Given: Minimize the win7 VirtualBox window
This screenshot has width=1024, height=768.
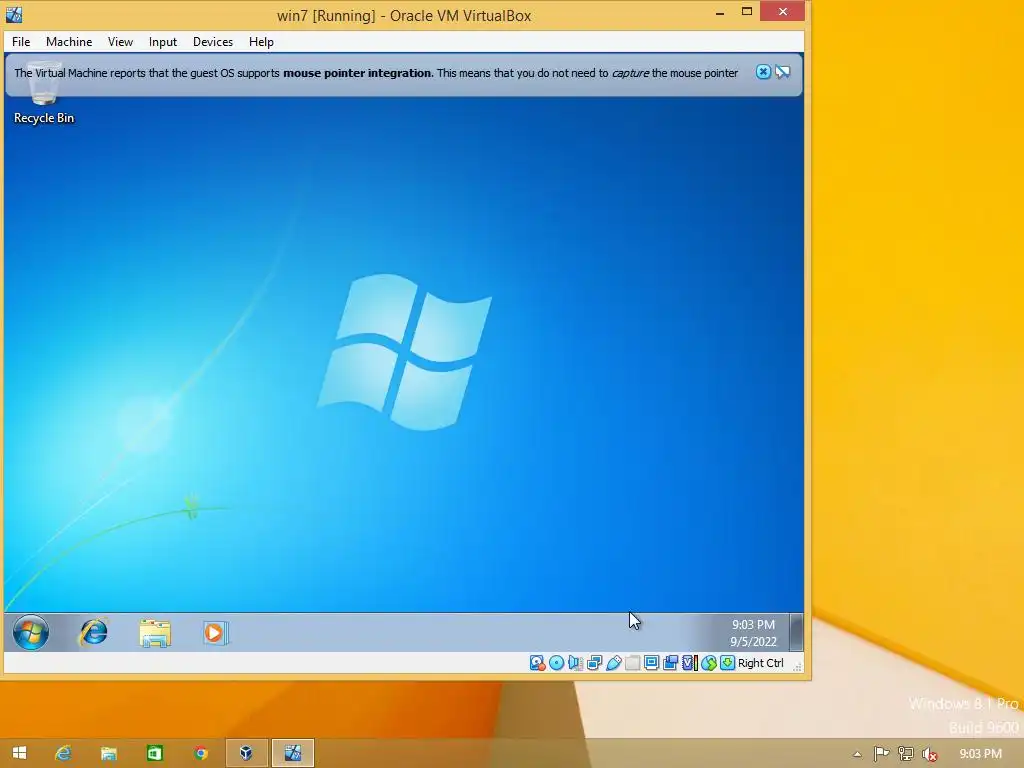Looking at the screenshot, I should 720,12.
